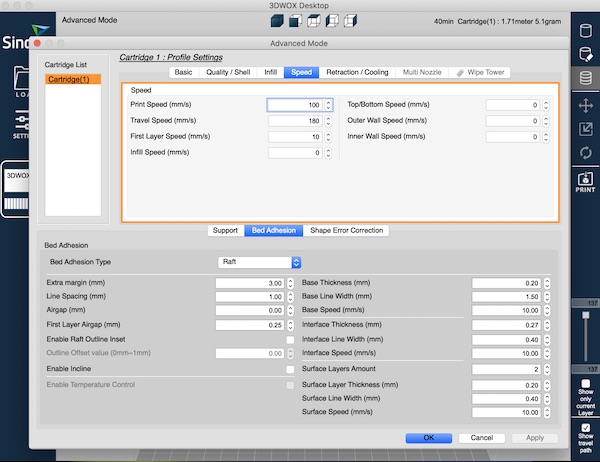The width and height of the screenshot is (600, 462).
Task: Click the cylinder with pencil edit icon
Action: point(585,54)
